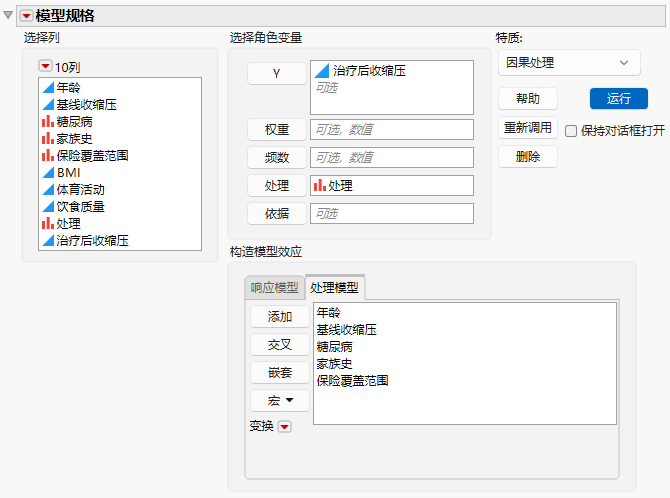Click the nominal icon beside 家族史 in the column list
Screen dimensions: 670x498
[48, 138]
